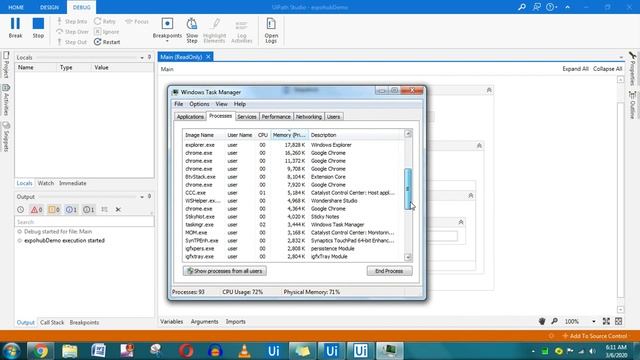Click Task Manager process list scrollbar thumb
The image size is (640, 360).
(408, 189)
